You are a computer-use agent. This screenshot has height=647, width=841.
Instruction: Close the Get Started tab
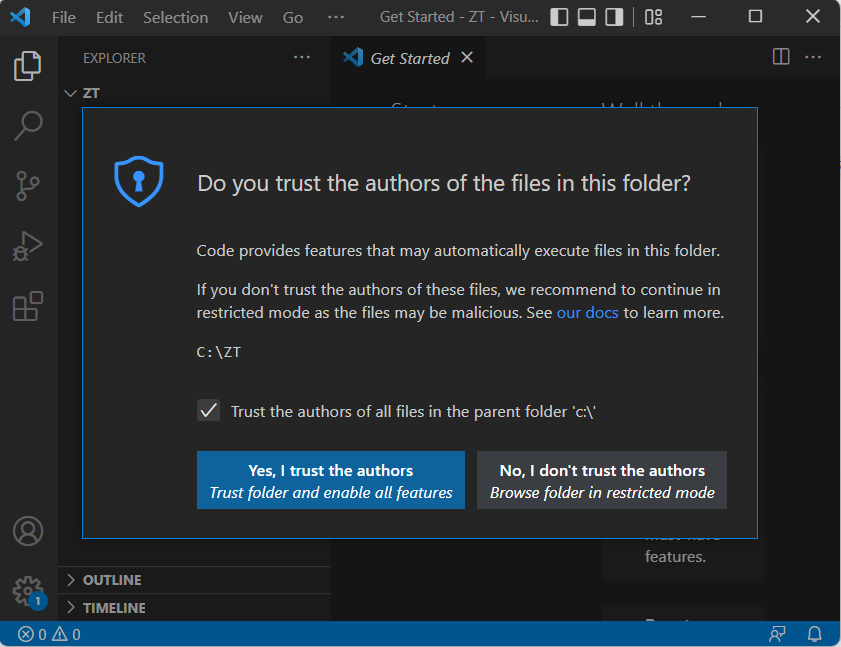click(467, 57)
